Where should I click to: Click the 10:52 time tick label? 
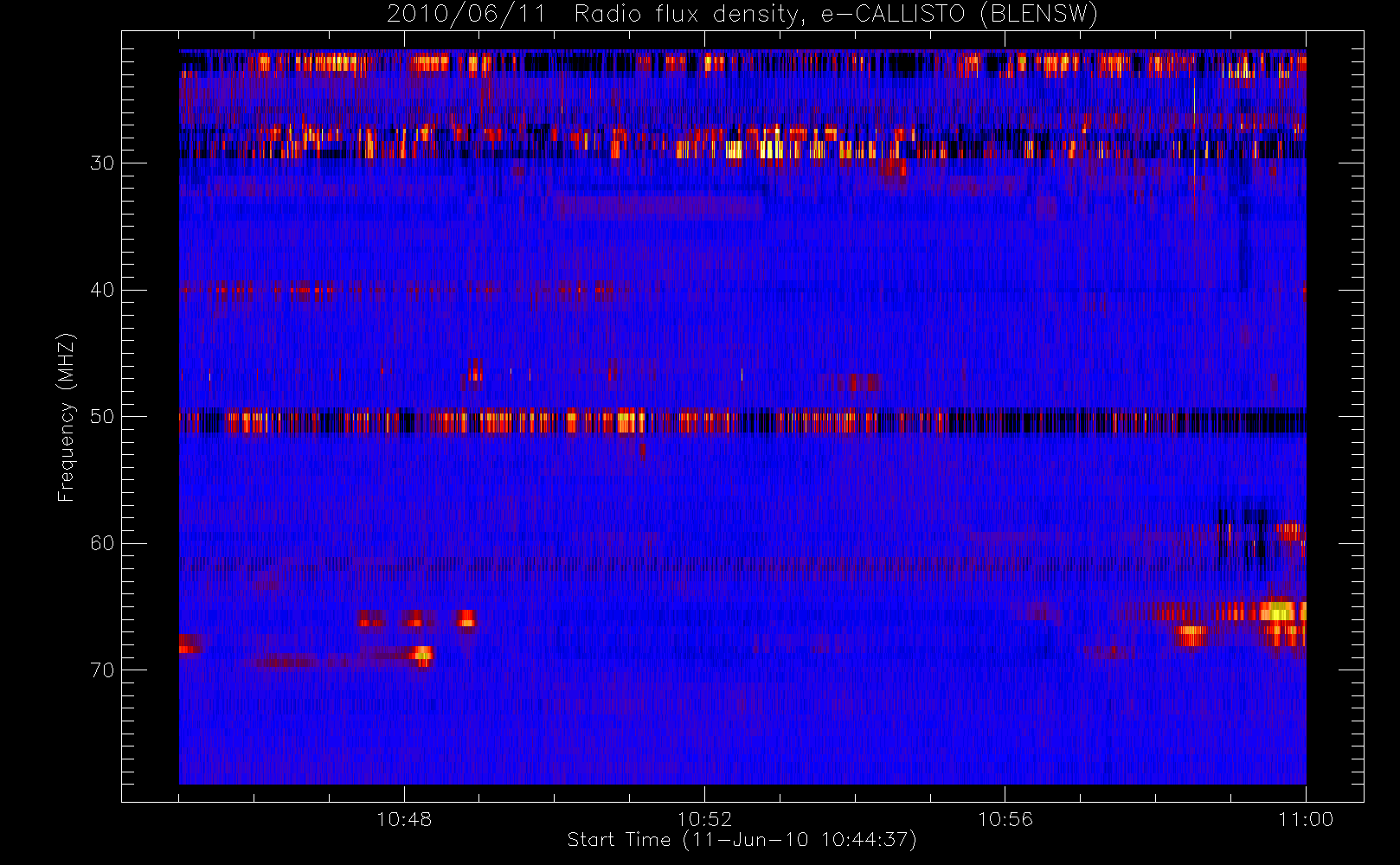(704, 819)
